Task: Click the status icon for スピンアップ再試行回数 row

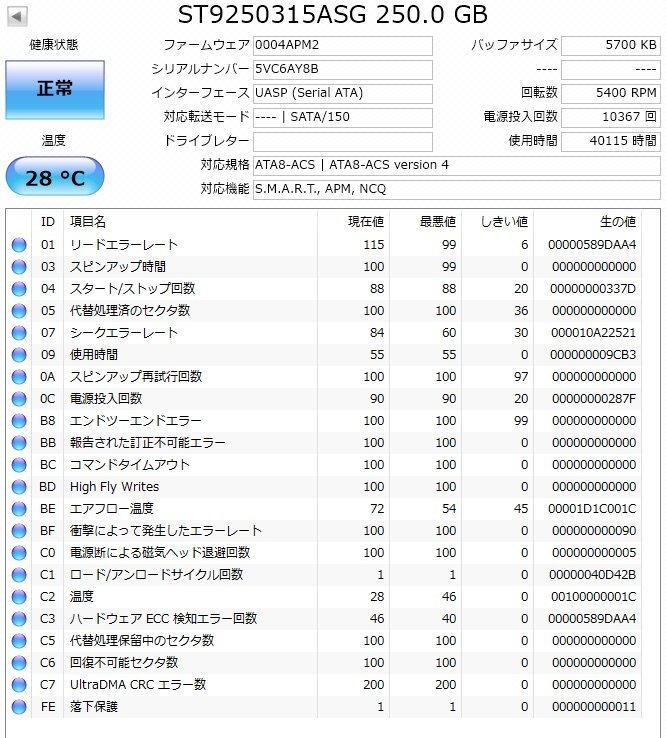Action: [19, 377]
